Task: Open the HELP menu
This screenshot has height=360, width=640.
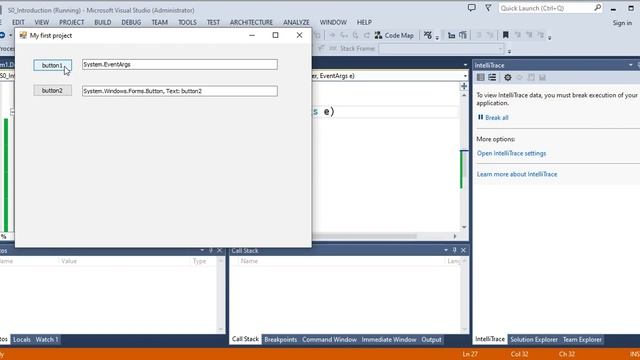Action: [x=364, y=22]
